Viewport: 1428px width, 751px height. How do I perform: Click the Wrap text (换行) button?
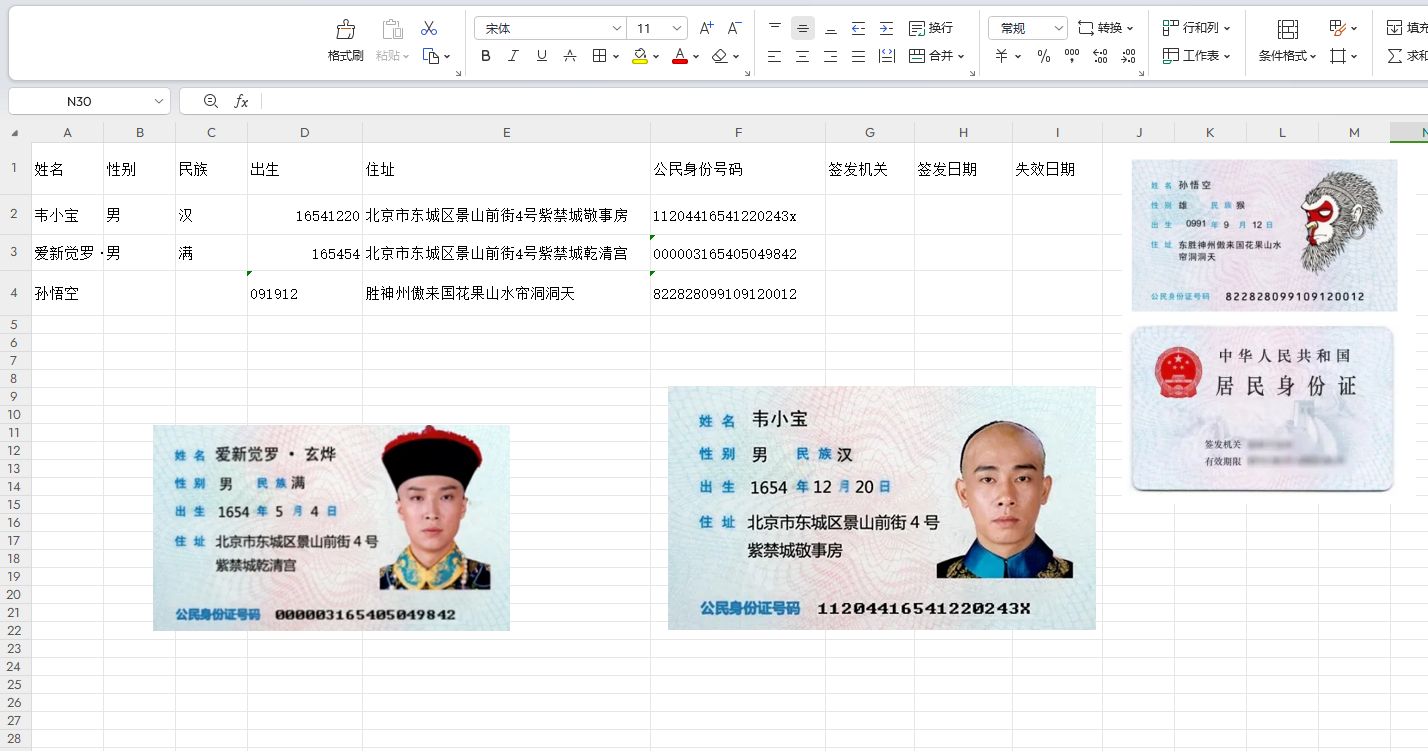click(x=931, y=28)
